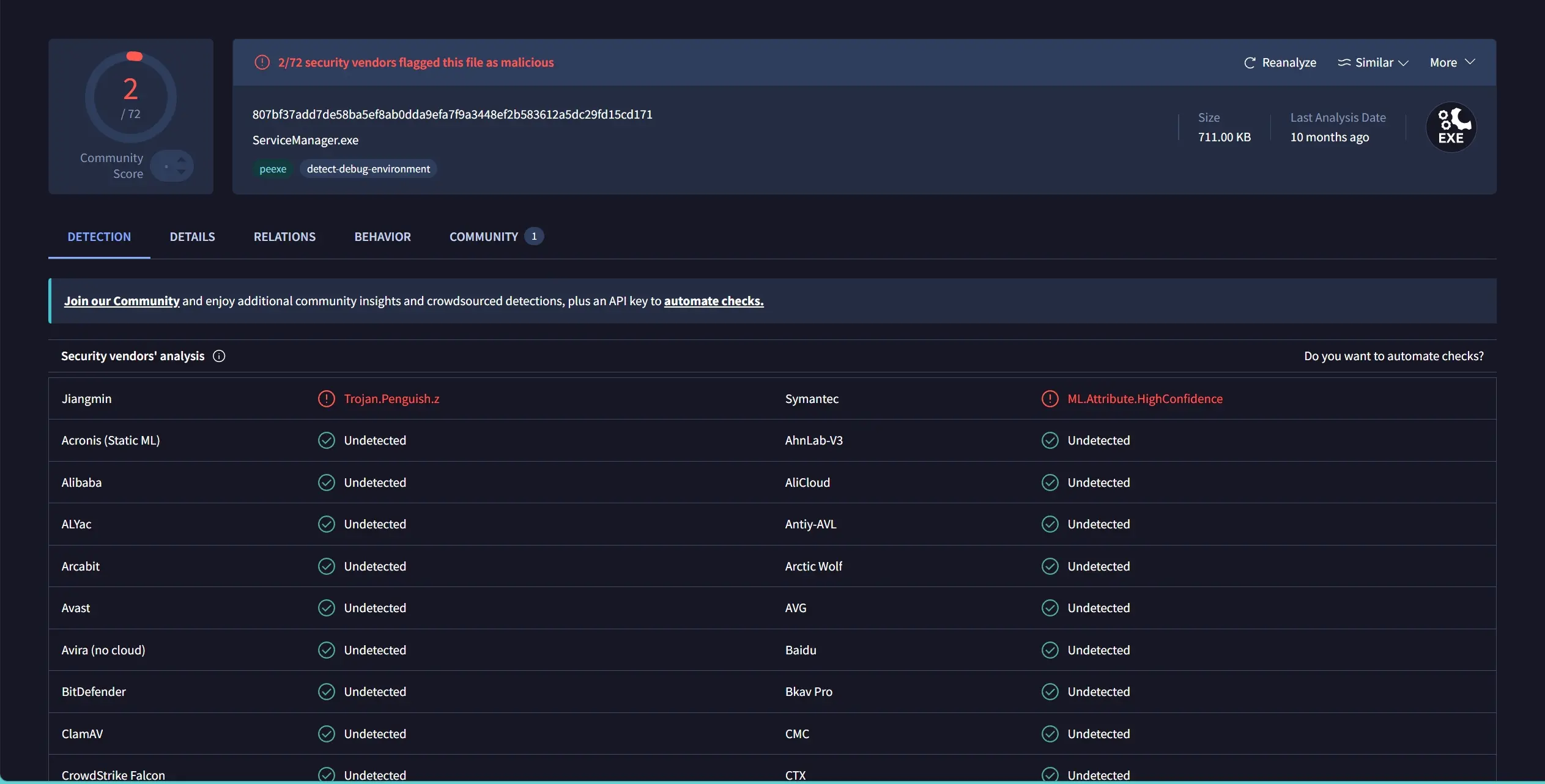Click the ML.Attribute.HighConfidence detection label
Screen dimensions: 1545x784
point(1145,399)
